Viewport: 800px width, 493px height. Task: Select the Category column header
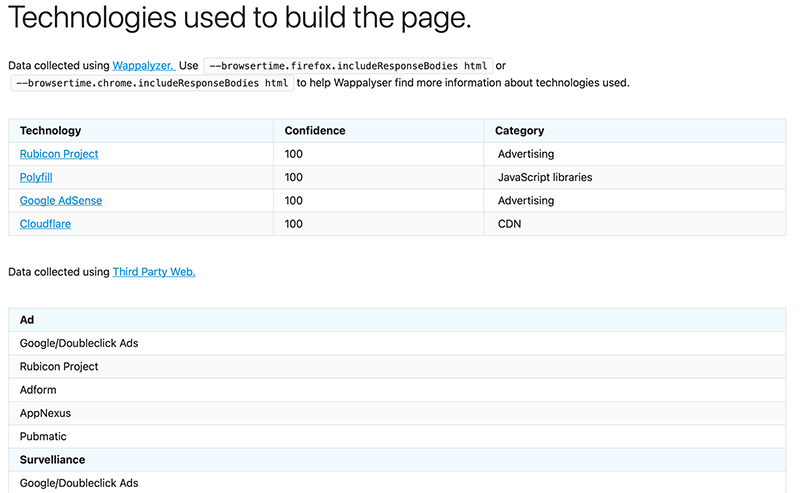tap(519, 131)
